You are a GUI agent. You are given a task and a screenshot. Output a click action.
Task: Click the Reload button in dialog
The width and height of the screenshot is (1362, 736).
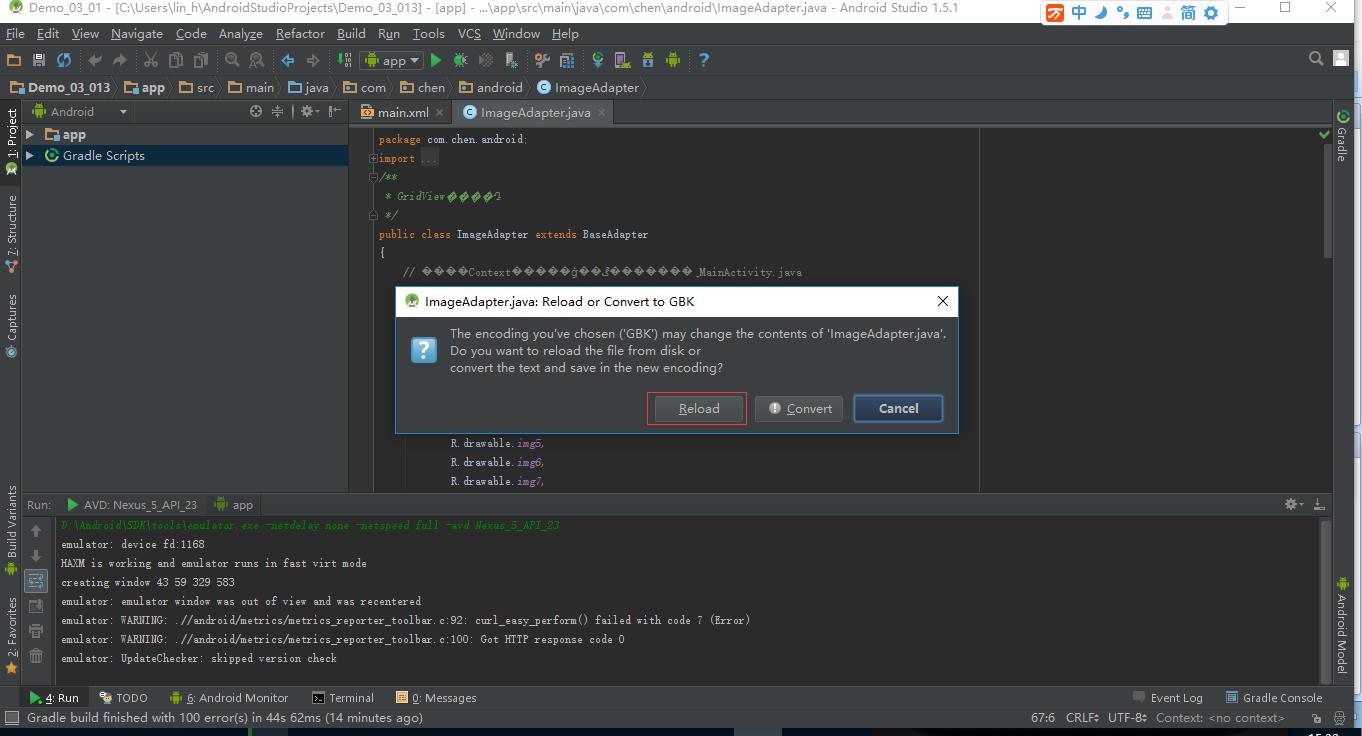click(x=697, y=408)
